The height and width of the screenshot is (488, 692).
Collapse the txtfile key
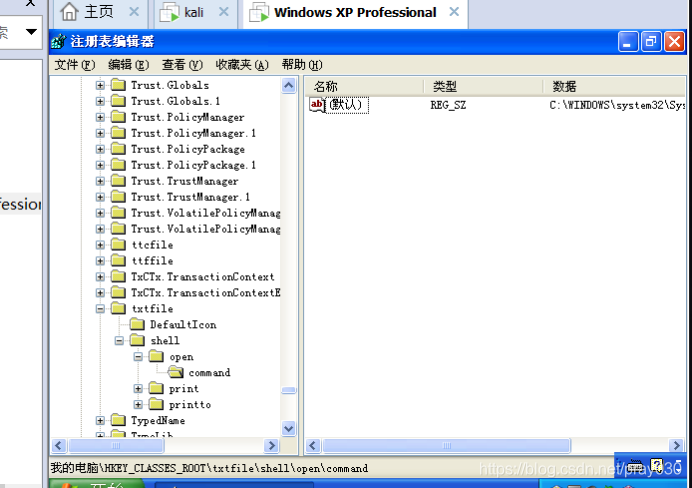(x=100, y=309)
